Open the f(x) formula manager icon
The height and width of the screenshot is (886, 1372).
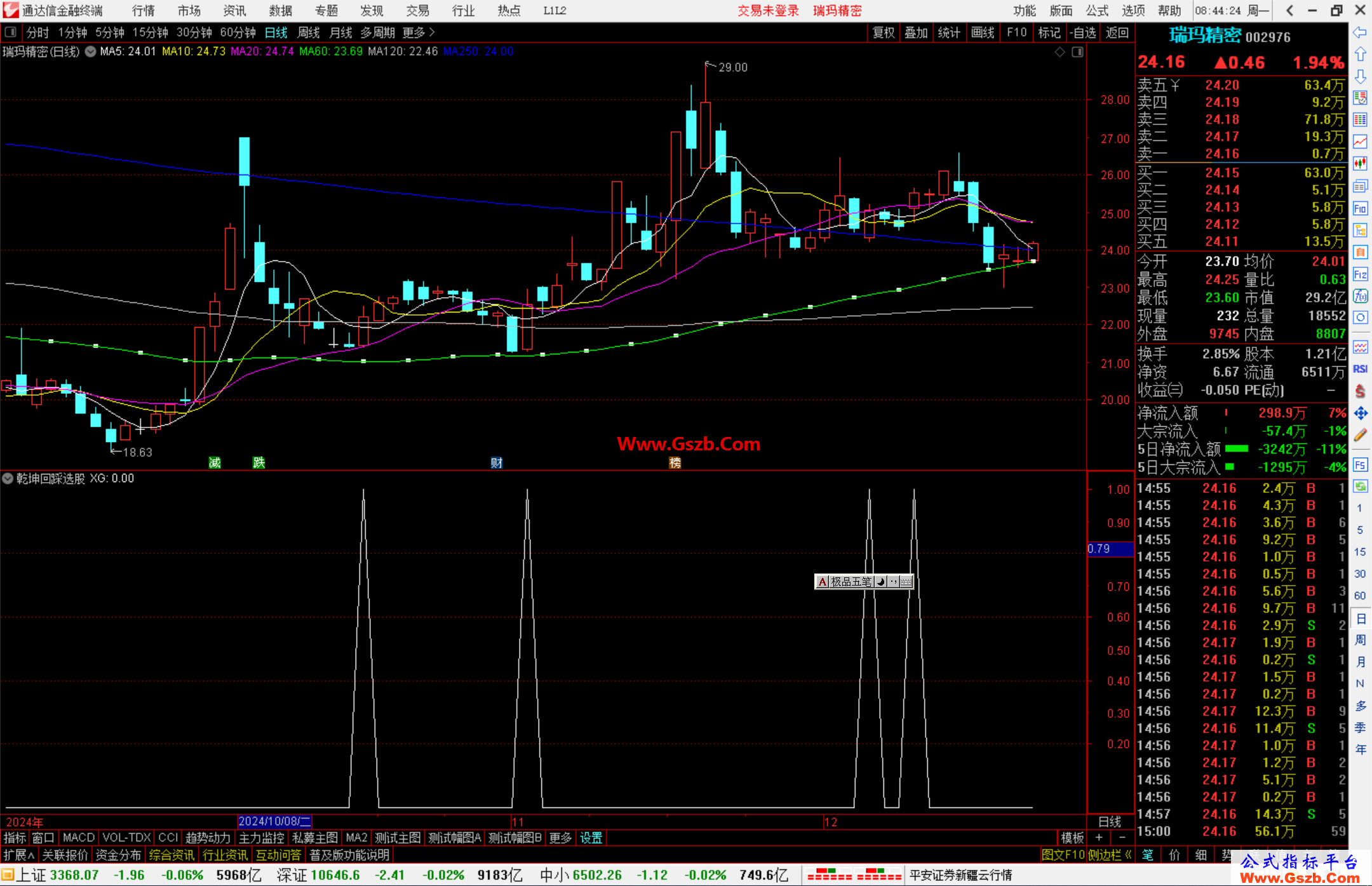[1360, 296]
